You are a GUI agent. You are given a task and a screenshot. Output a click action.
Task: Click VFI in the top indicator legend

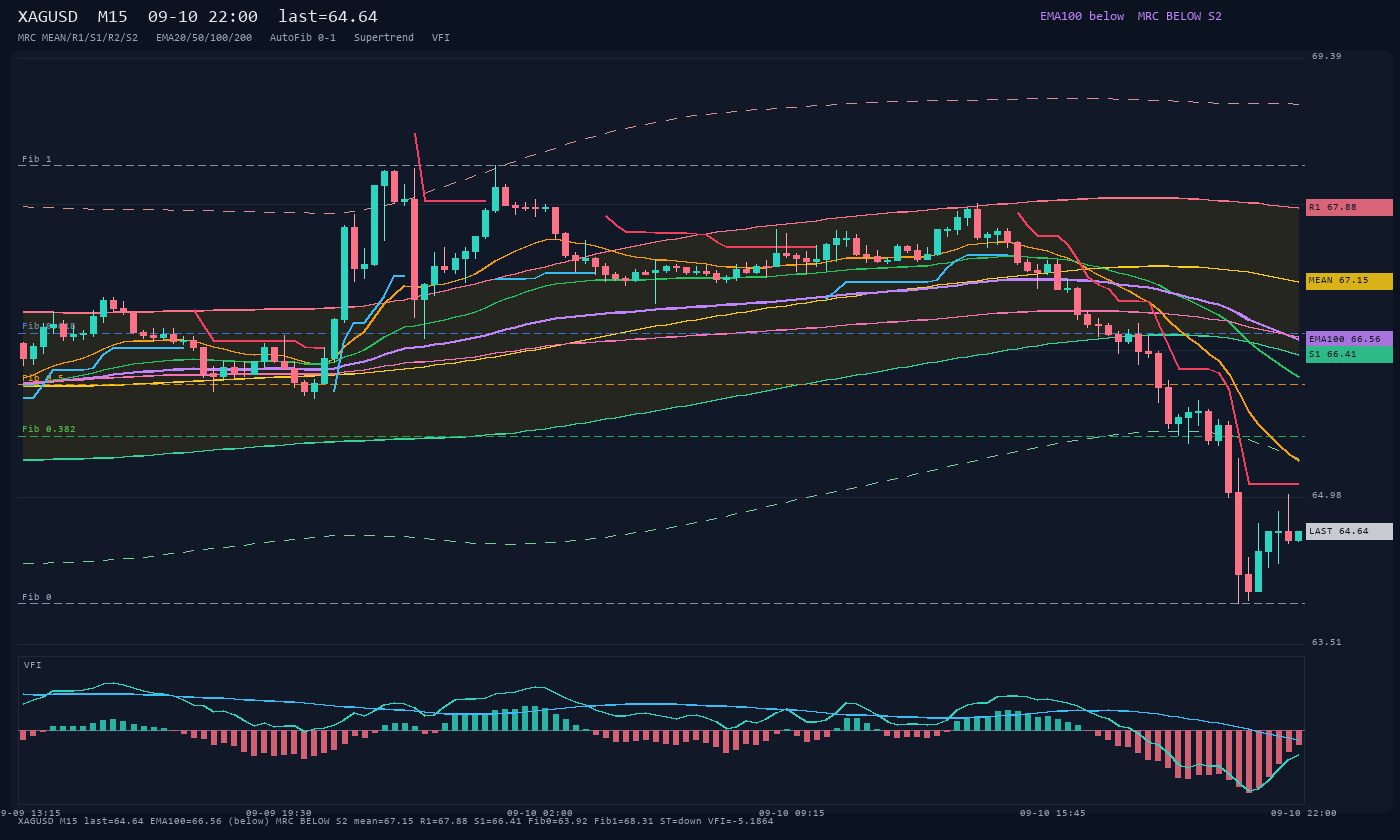click(441, 38)
